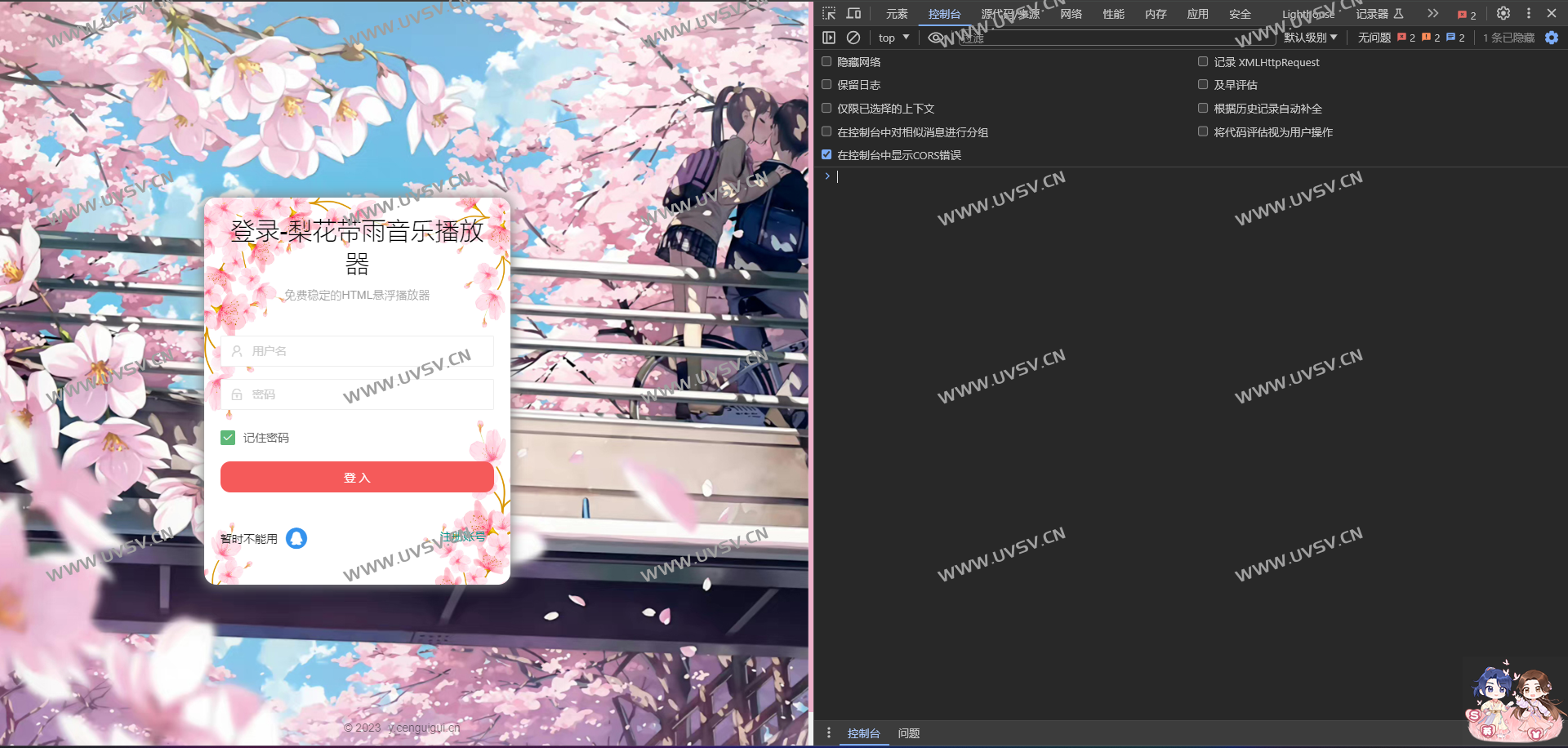Activate the inspect element picker icon
Screen dimensions: 1568x748
pos(829,14)
